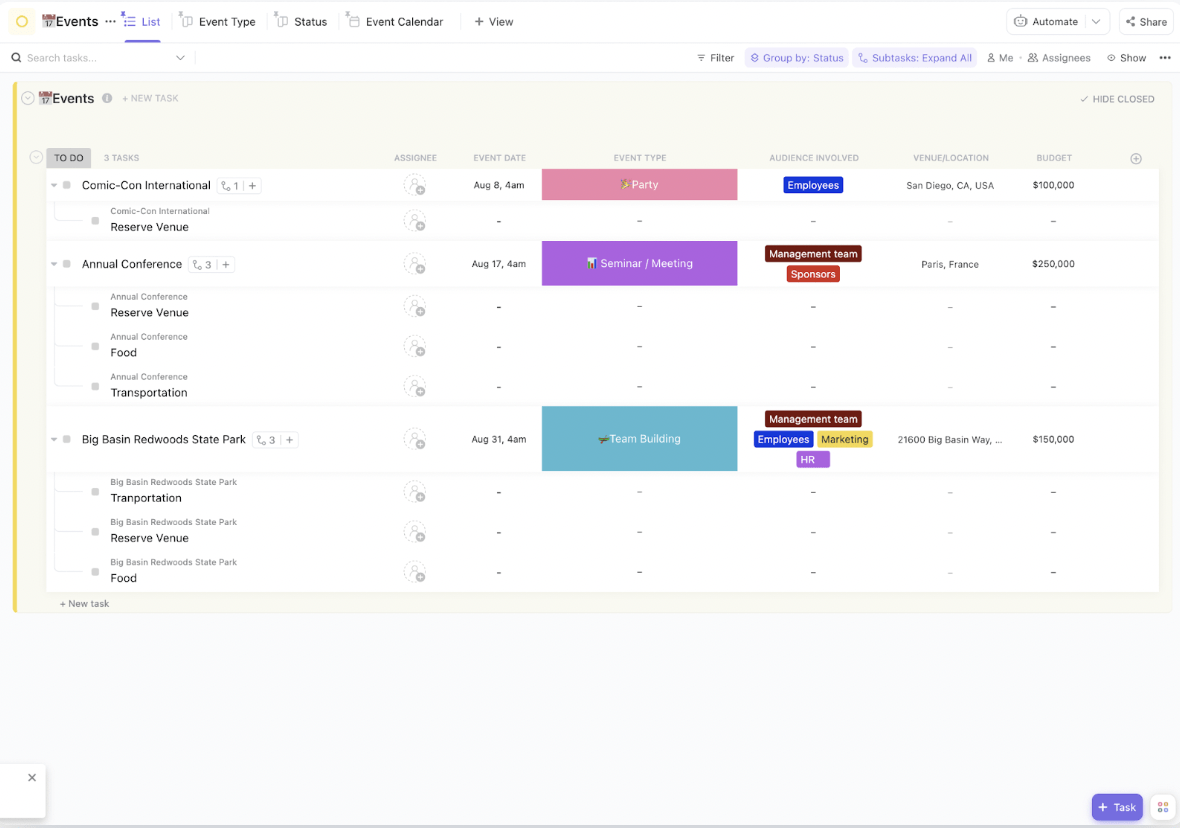Collapse Comic-Con International subtasks
Viewport: 1180px width, 828px height.
click(53, 185)
